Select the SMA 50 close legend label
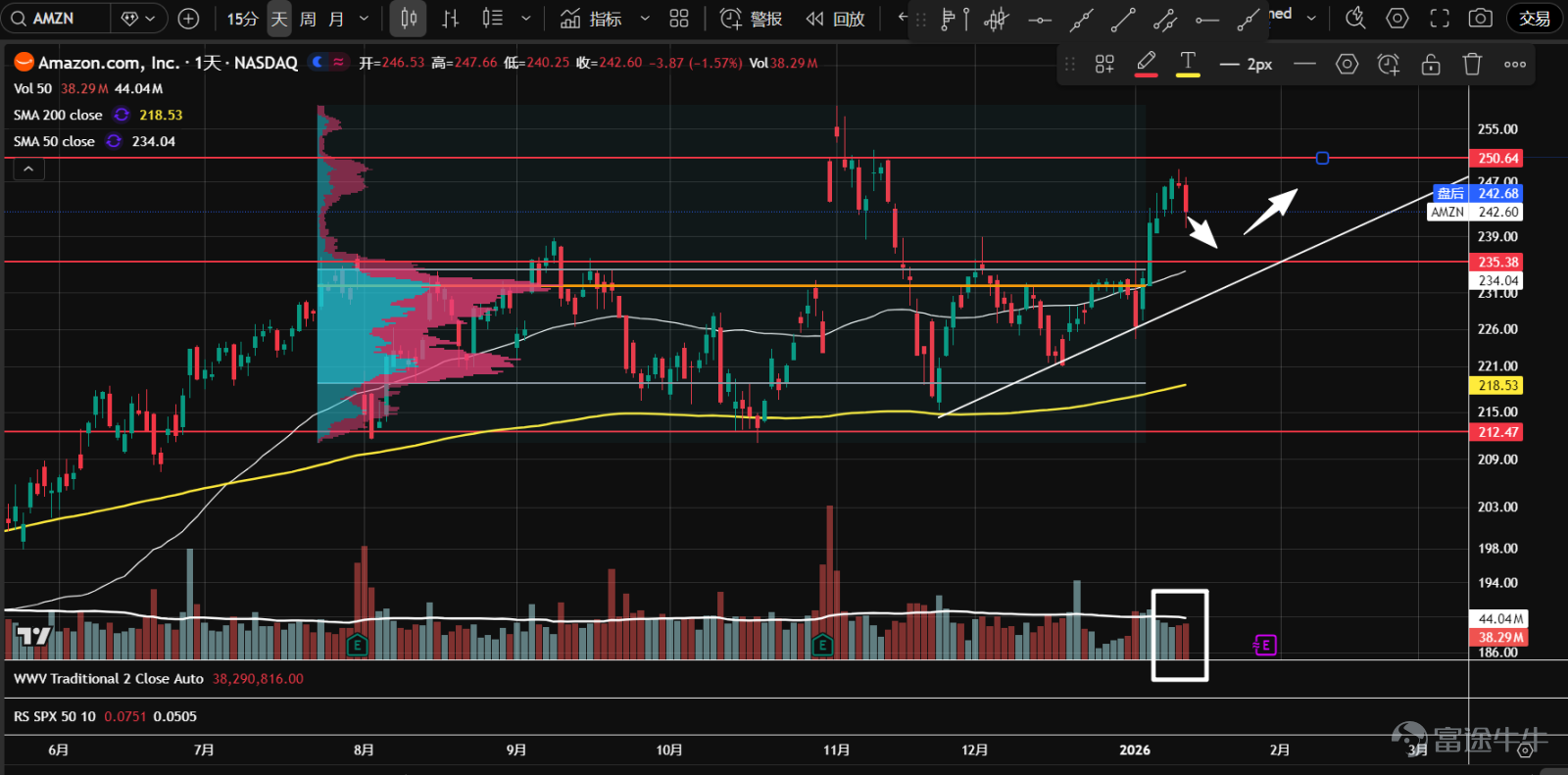The image size is (1568, 775). [x=54, y=141]
